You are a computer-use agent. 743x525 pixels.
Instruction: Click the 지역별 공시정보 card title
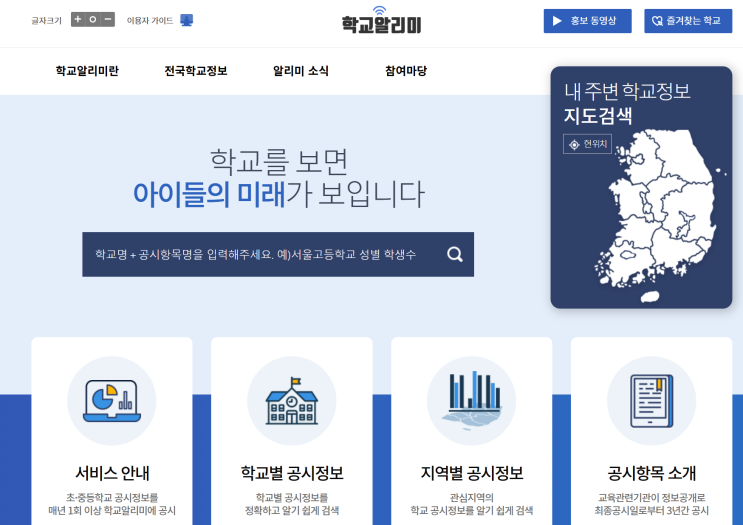[x=472, y=473]
